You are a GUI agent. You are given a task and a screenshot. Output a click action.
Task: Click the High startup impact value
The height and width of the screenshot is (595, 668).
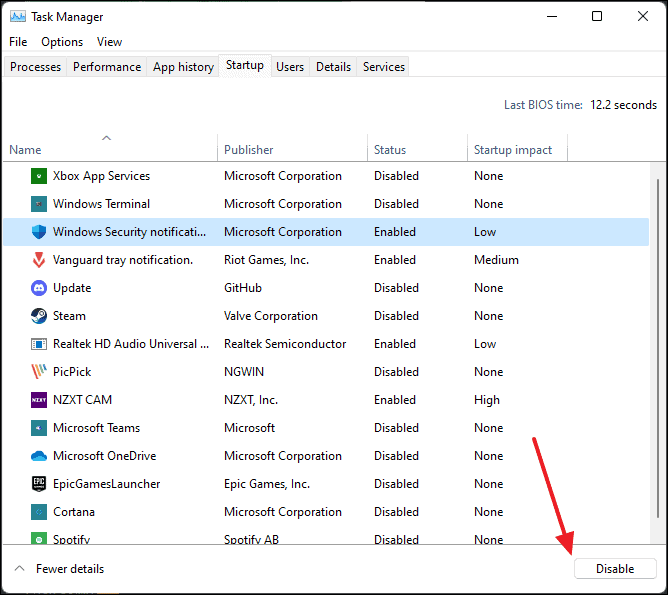tap(487, 400)
